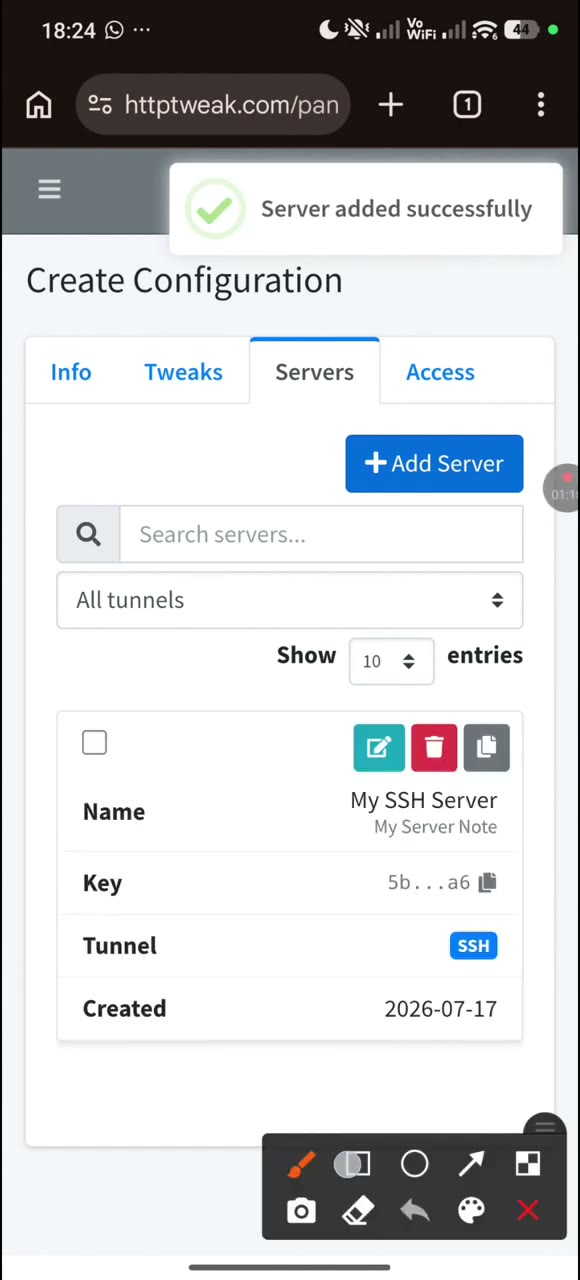Click the green edit server icon
580x1280 pixels.
[379, 748]
